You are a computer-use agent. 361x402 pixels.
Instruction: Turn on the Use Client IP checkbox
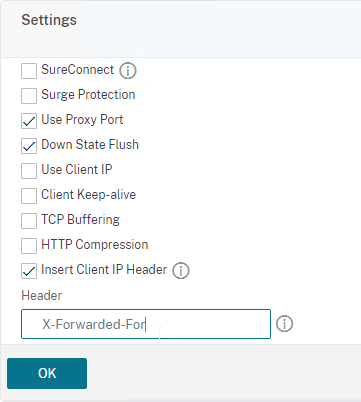click(29, 171)
